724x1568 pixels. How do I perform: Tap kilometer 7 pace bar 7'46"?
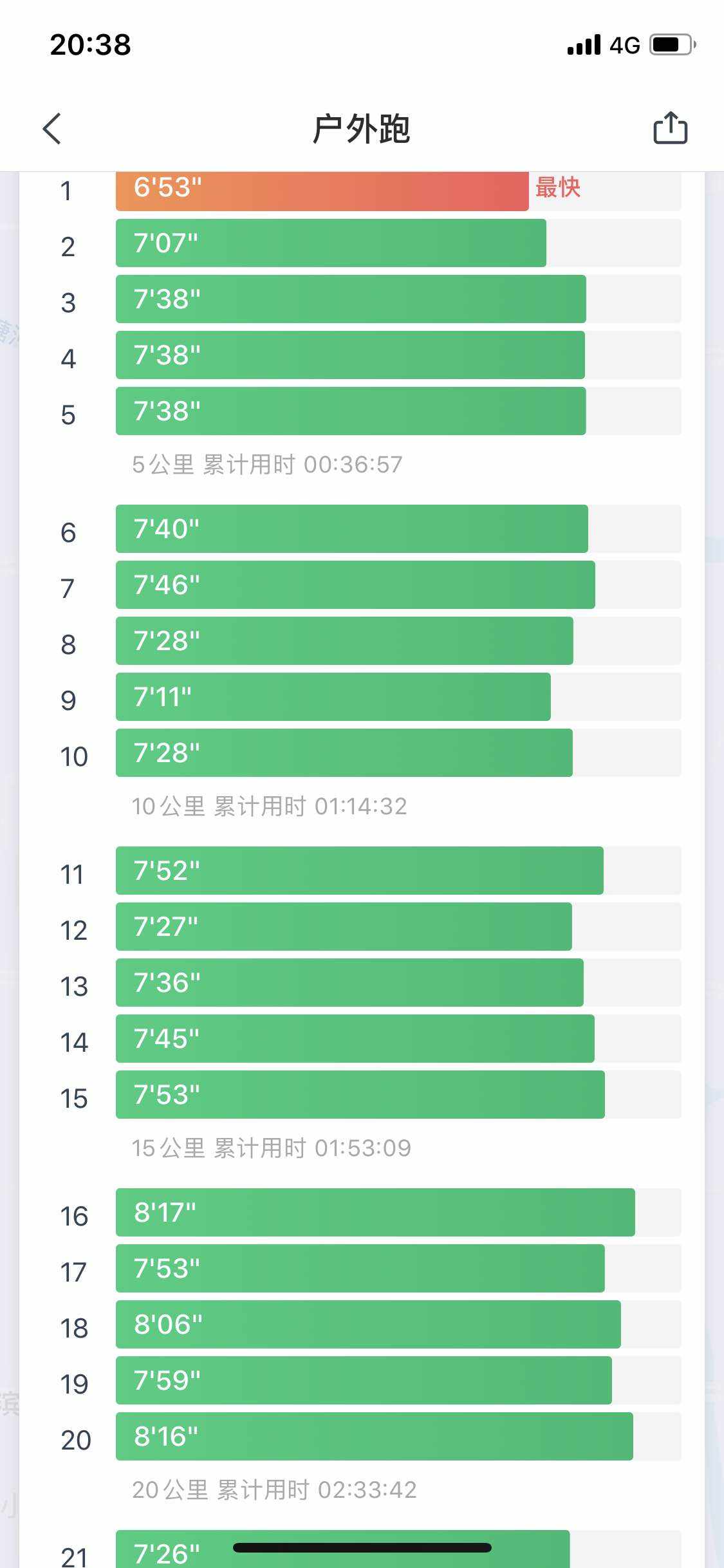click(355, 585)
